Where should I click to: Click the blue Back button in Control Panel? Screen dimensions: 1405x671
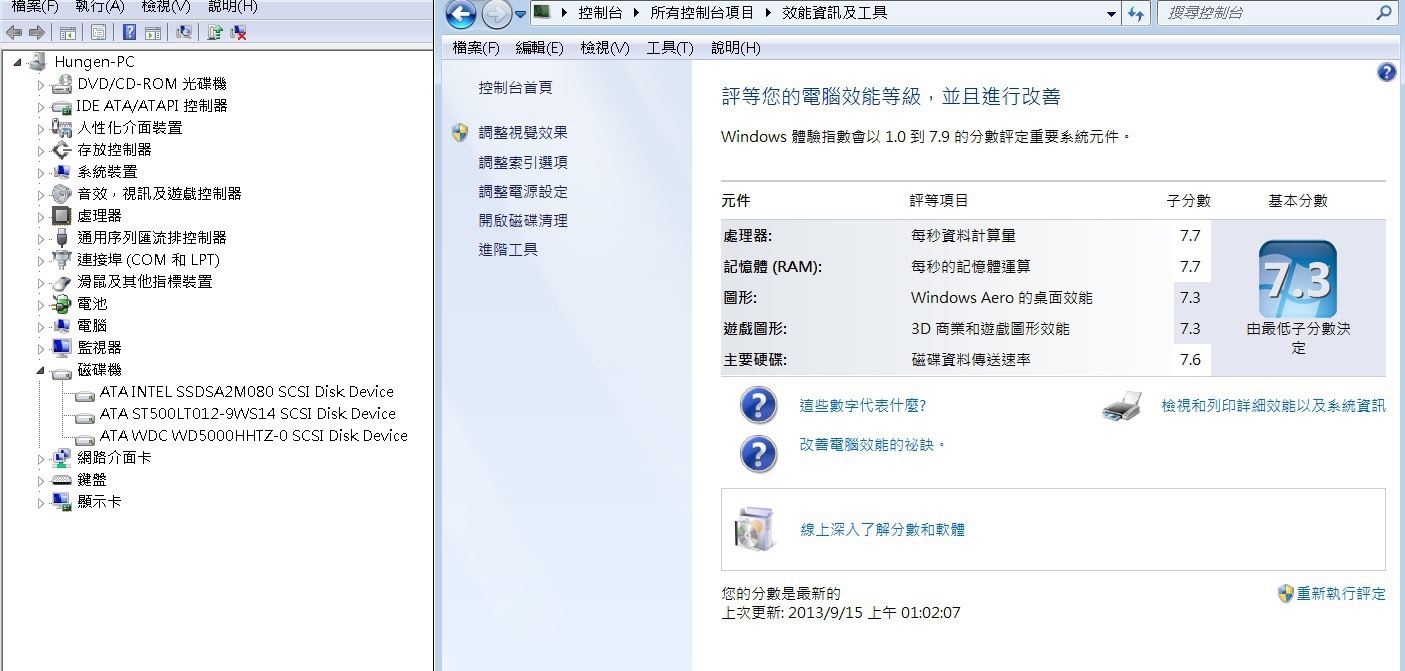pos(461,14)
